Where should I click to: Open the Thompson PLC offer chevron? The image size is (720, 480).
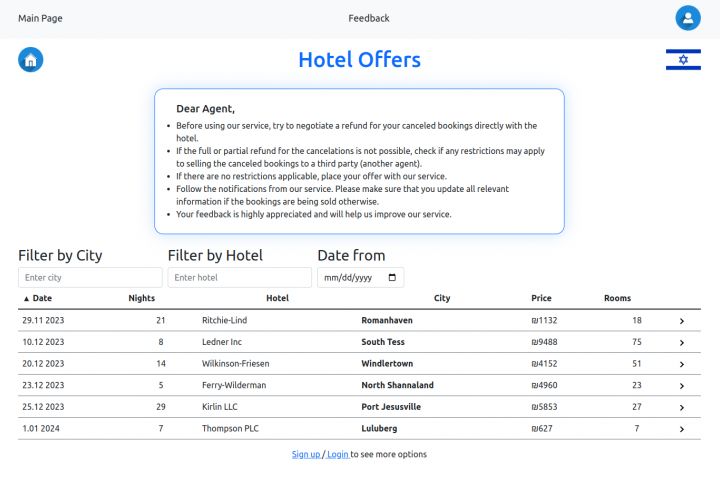pos(682,429)
